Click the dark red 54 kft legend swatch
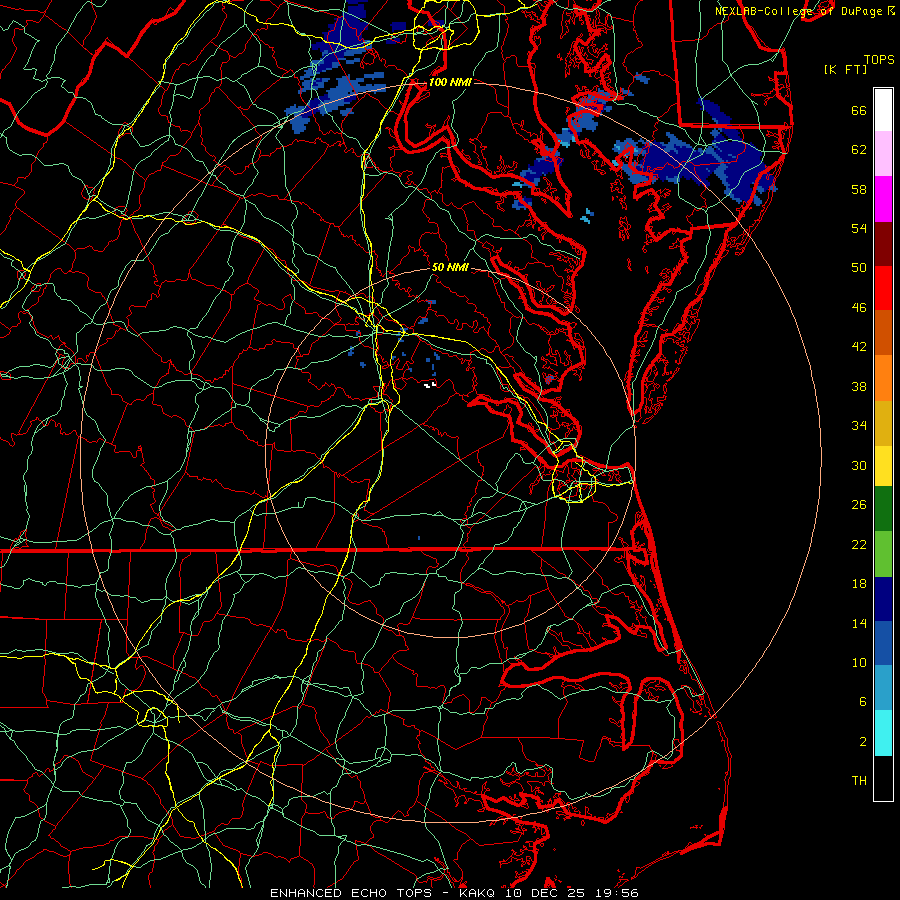 [x=883, y=244]
